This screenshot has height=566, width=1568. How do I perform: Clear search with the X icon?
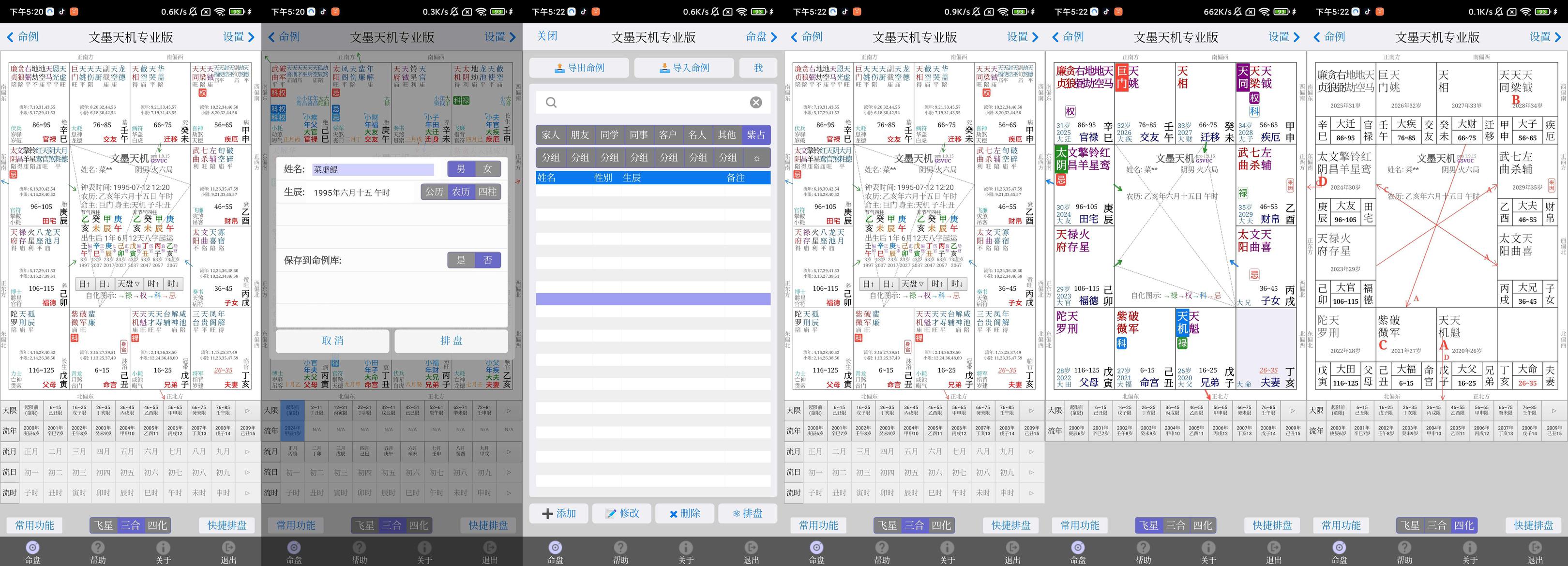pos(755,102)
